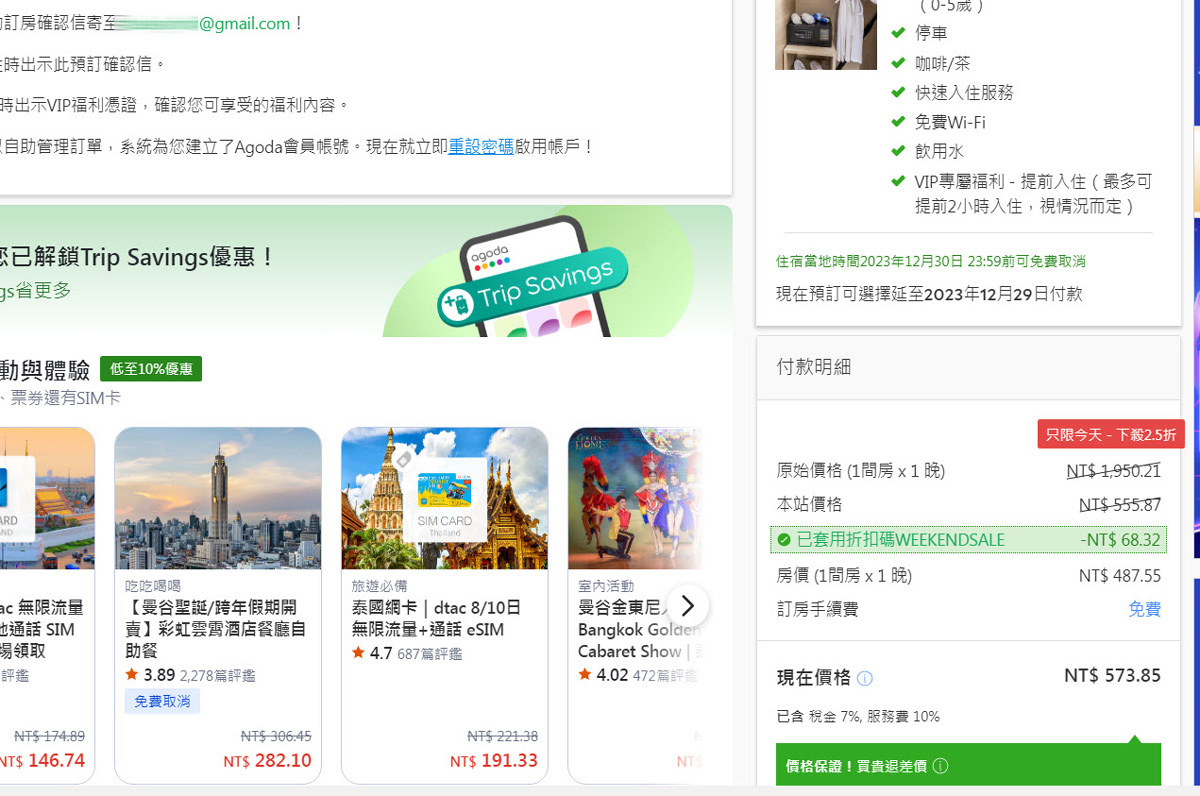This screenshot has width=1200, height=796.
Task: Open info icon beside 現在價格
Action: tap(865, 678)
